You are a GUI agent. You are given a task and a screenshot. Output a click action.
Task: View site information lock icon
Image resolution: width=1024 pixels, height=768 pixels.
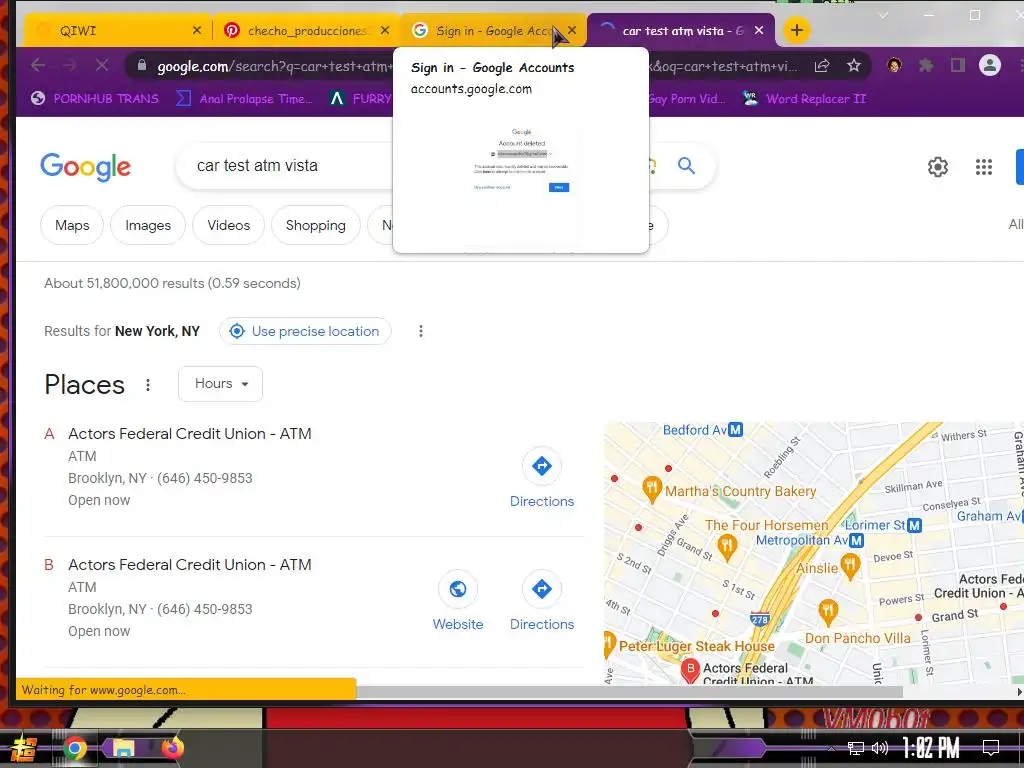(141, 65)
